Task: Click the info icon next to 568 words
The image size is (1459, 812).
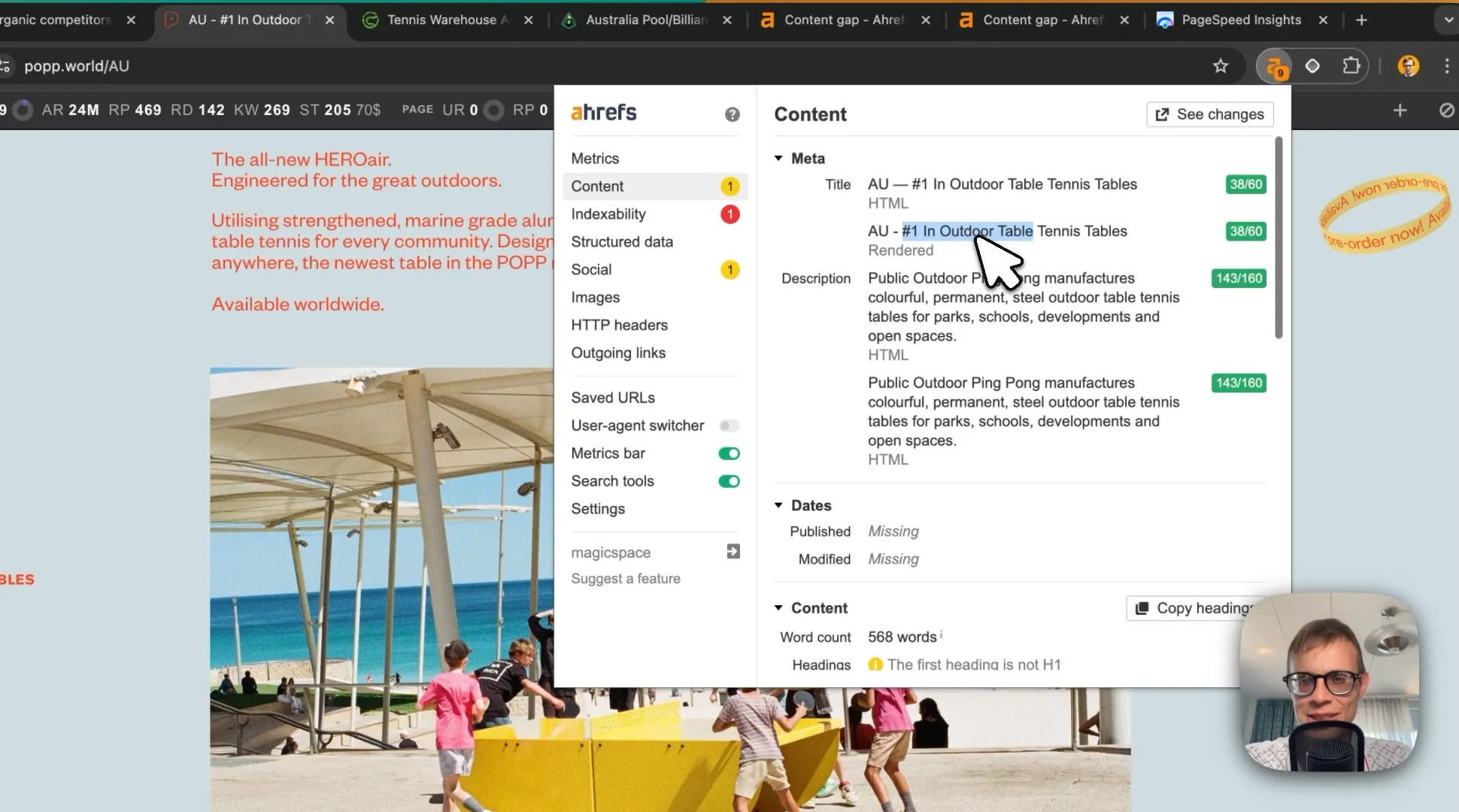Action: point(942,635)
